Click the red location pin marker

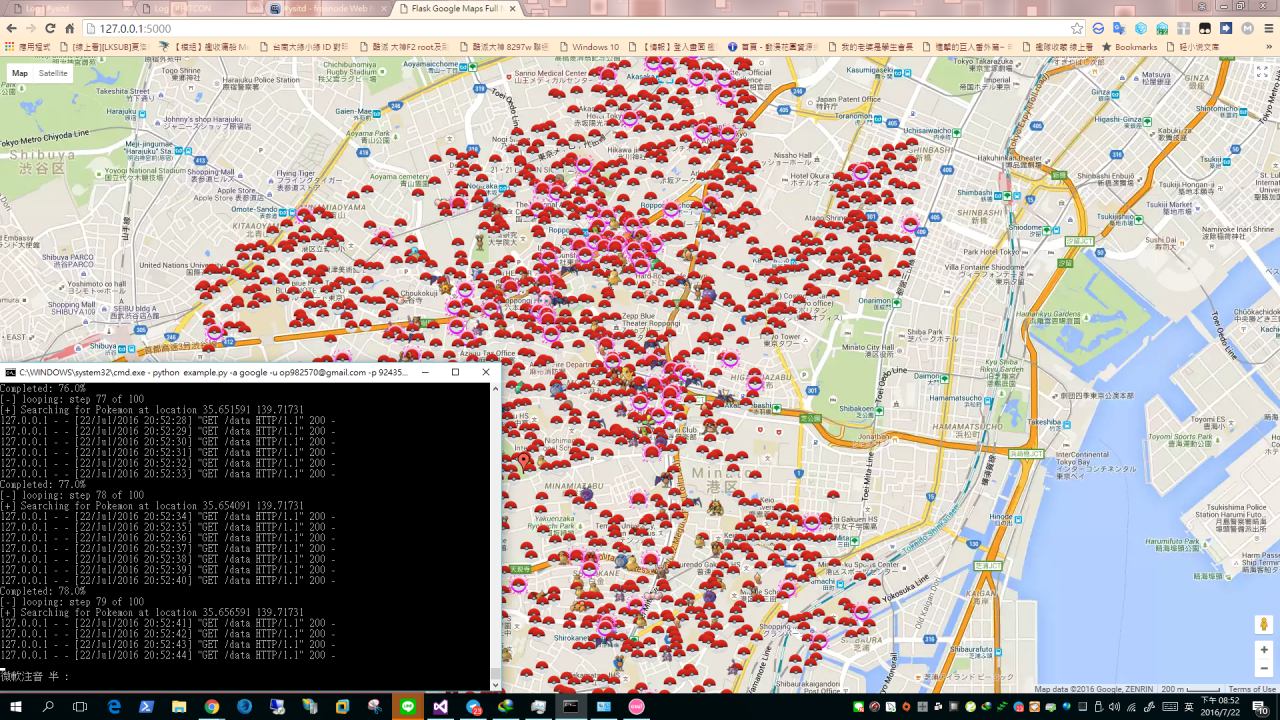[524, 461]
